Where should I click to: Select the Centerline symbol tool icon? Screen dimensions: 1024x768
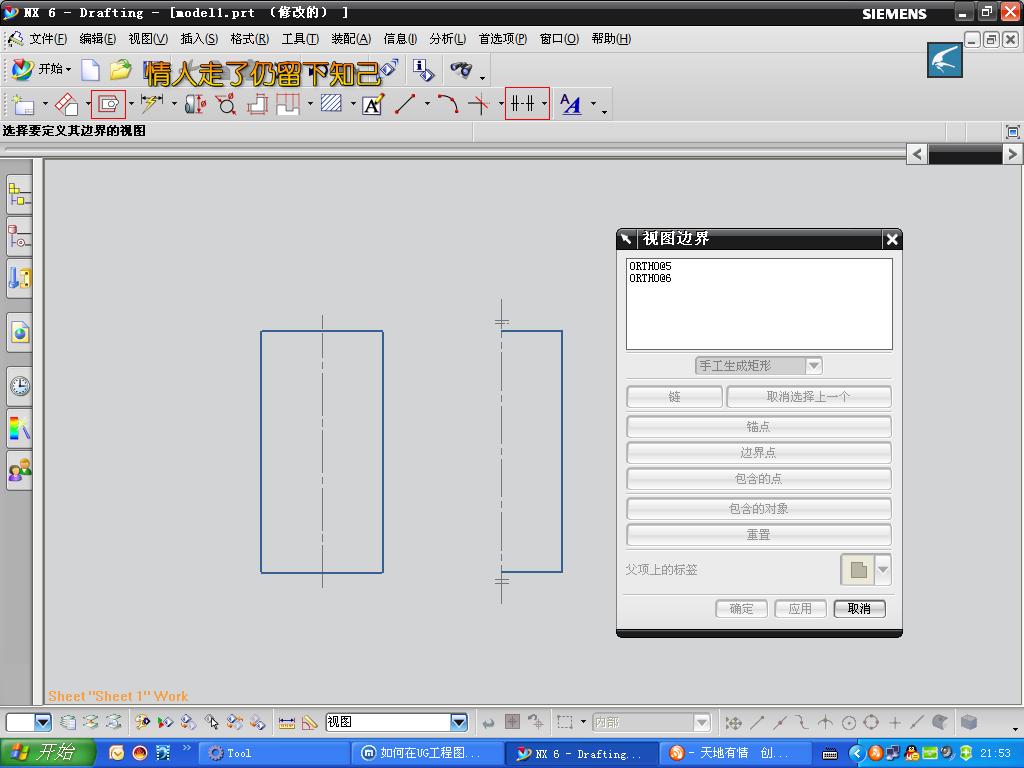pos(522,103)
